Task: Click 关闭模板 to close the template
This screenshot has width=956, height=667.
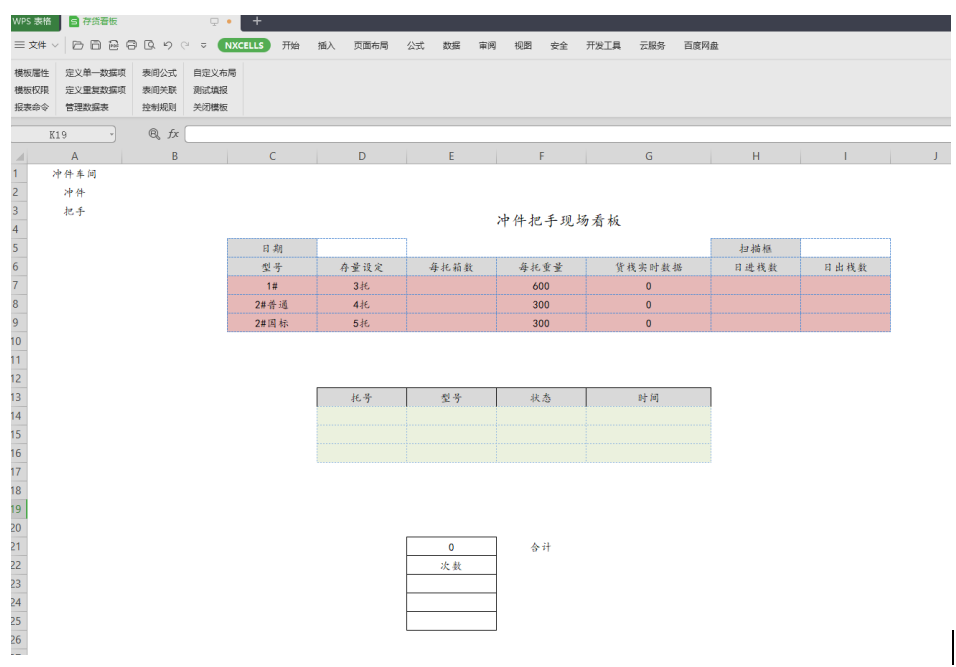Action: coord(210,107)
